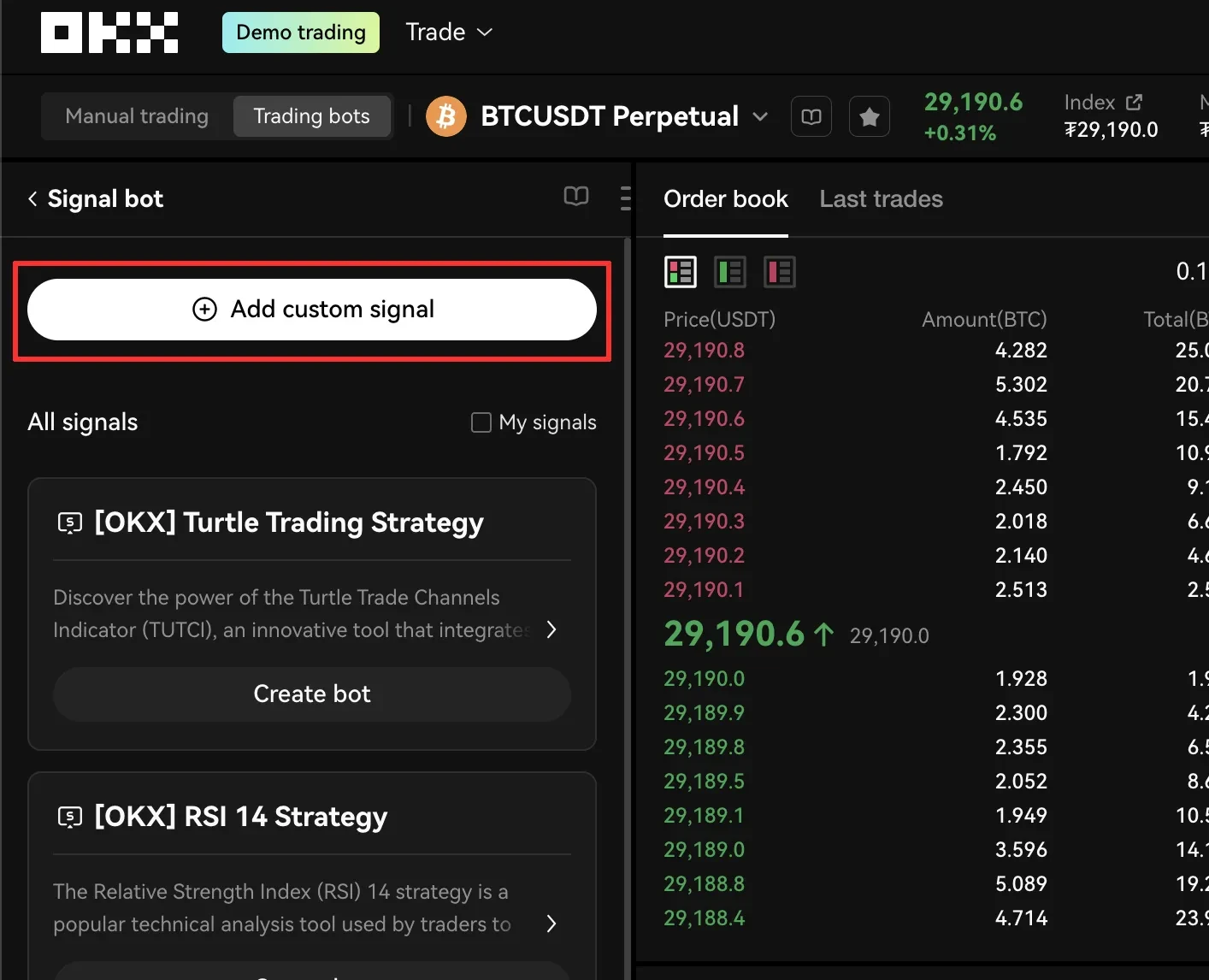Create bot for Turtle Trading Strategy

coord(312,694)
